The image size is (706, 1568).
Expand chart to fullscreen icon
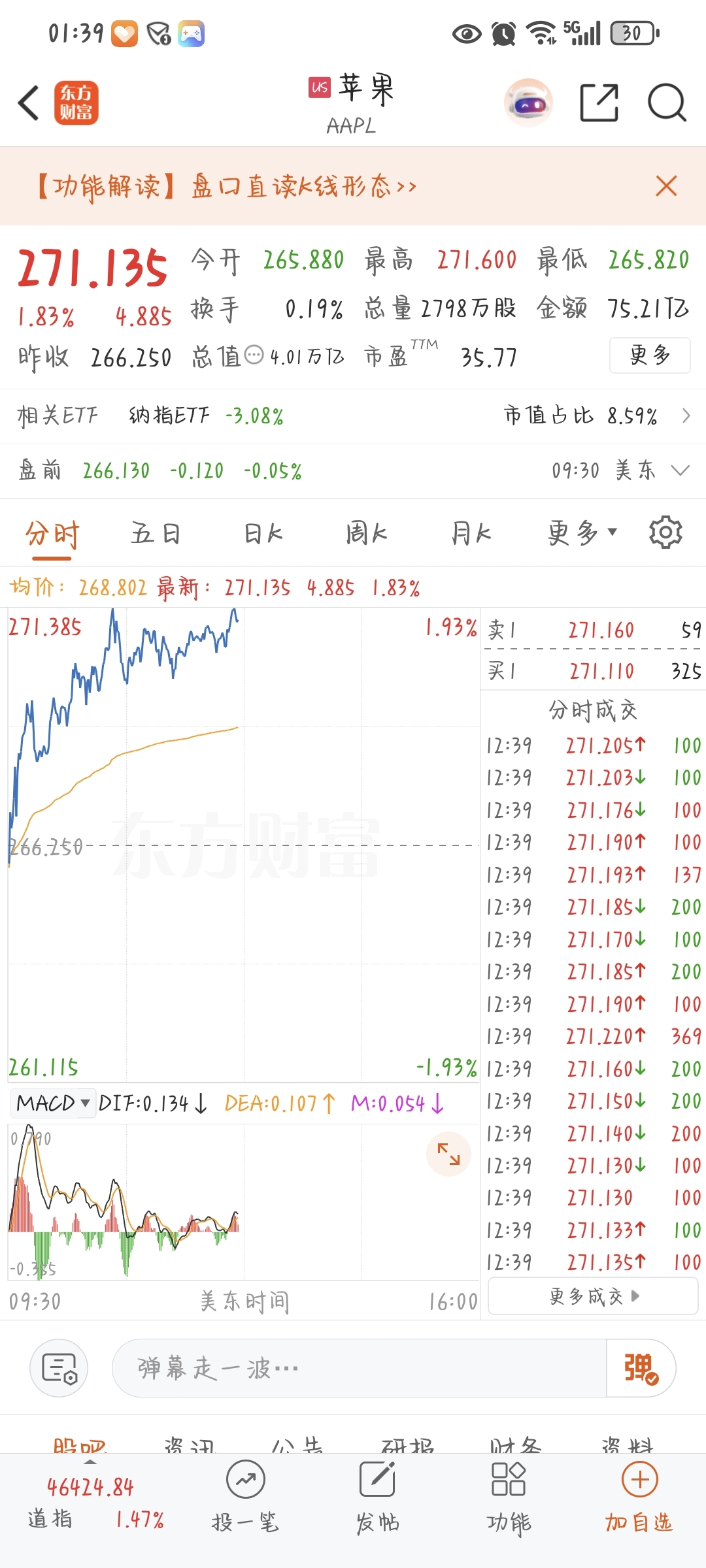click(448, 1154)
